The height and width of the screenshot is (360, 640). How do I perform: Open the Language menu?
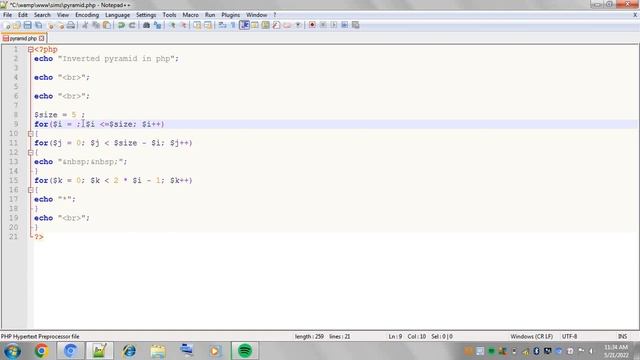[117, 15]
